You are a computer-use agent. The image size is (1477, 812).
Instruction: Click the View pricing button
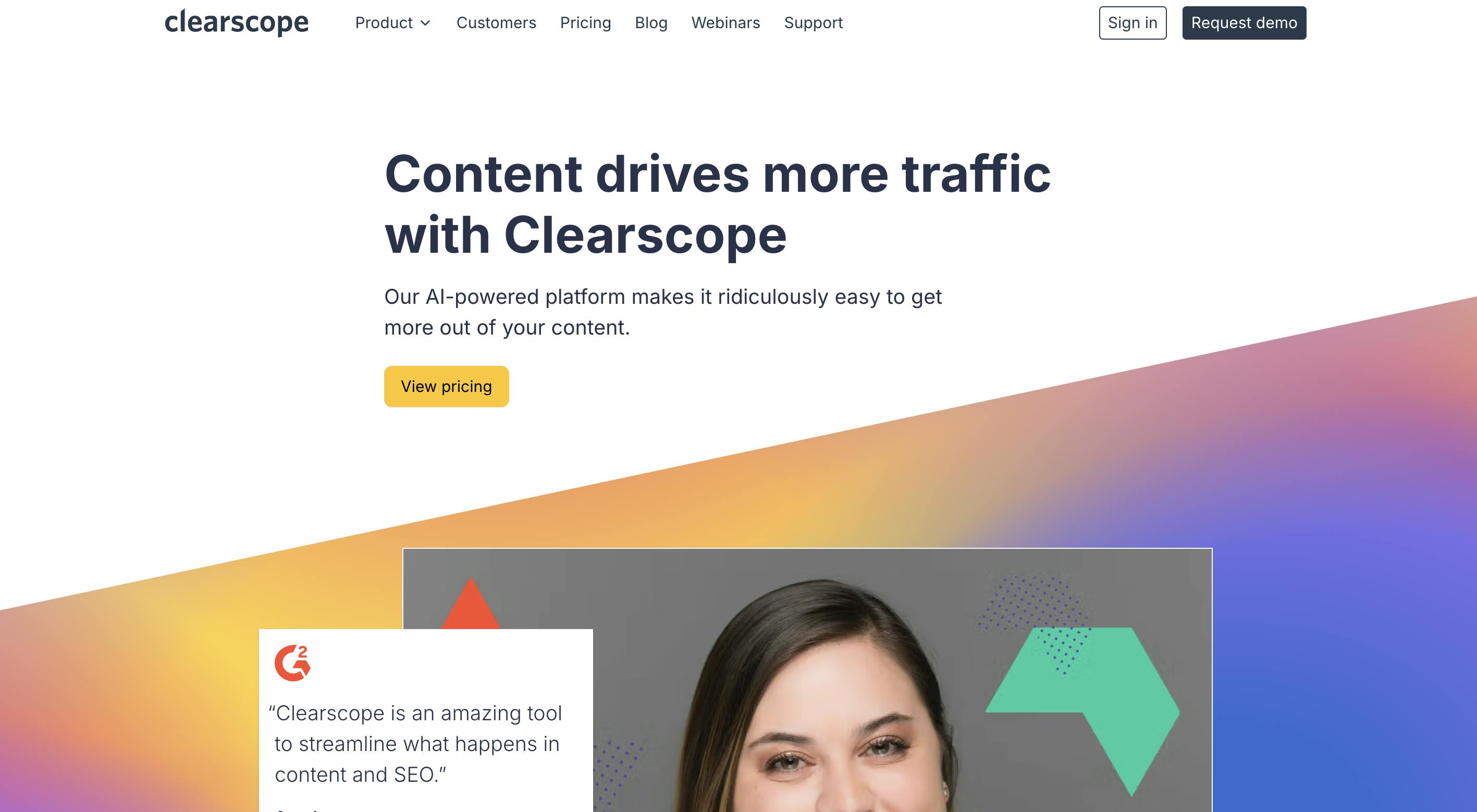click(x=446, y=386)
